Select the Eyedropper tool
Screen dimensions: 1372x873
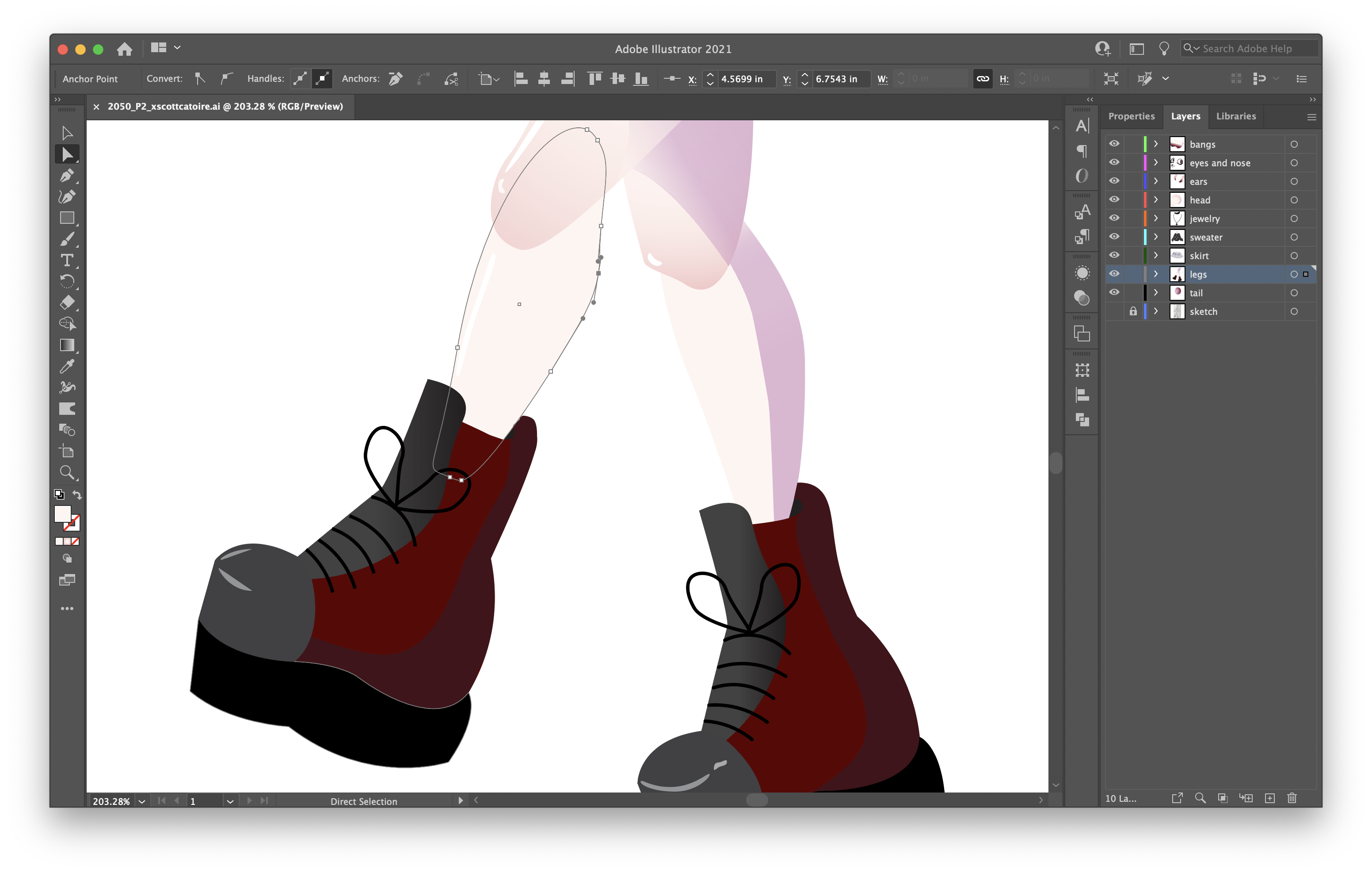click(67, 366)
